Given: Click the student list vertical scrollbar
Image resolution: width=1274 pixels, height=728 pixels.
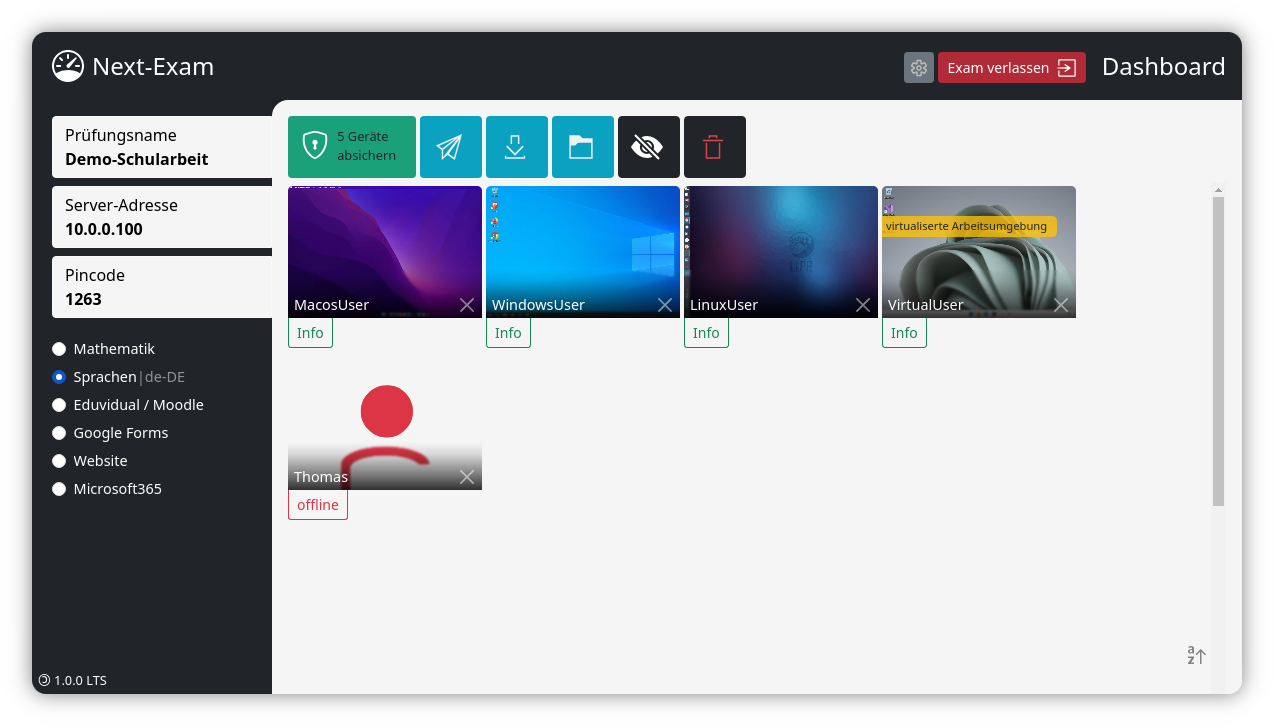Looking at the screenshot, I should (x=1218, y=350).
